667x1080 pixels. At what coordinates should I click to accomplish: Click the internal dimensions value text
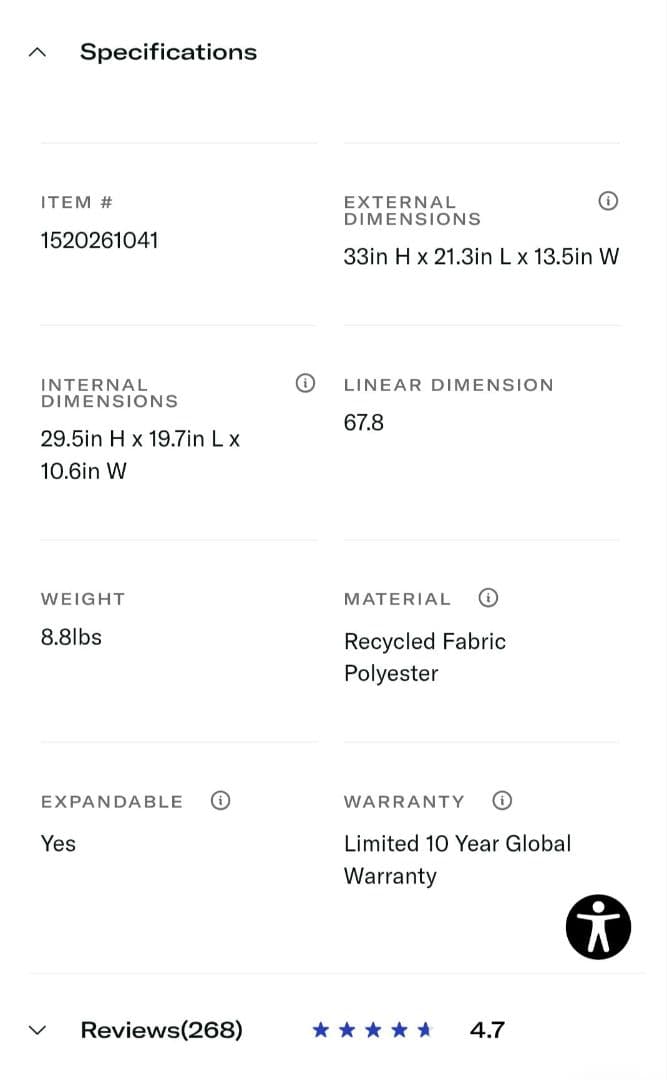point(140,454)
